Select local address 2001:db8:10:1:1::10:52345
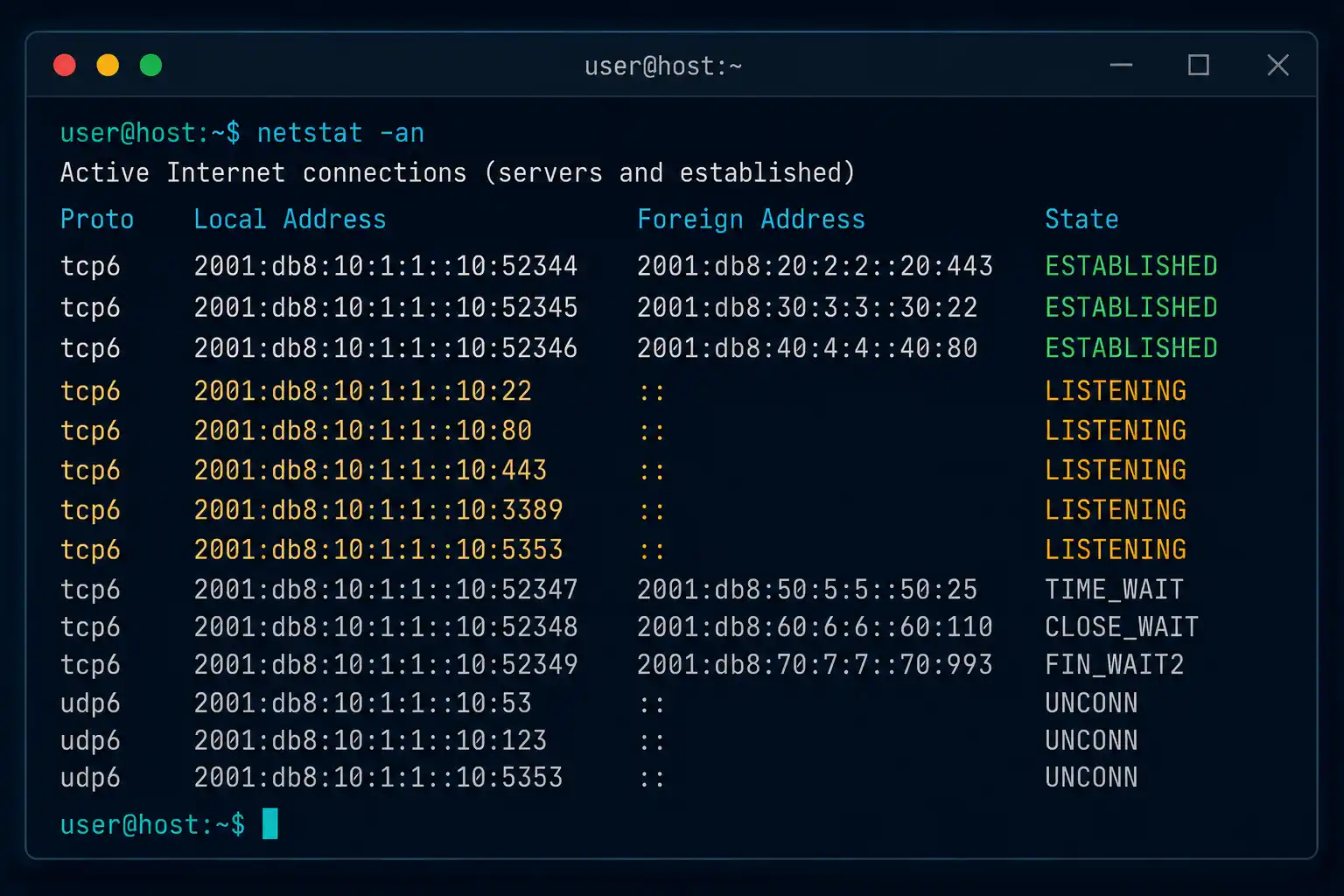Viewport: 1344px width, 896px height. 386,308
